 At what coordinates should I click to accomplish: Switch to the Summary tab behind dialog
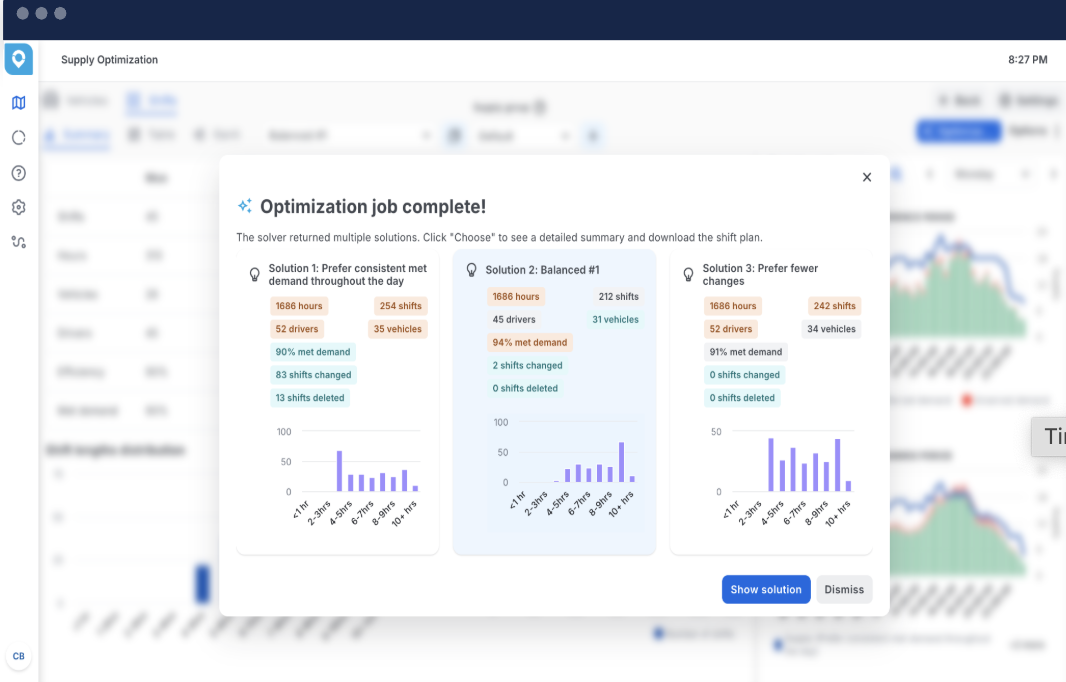point(78,135)
